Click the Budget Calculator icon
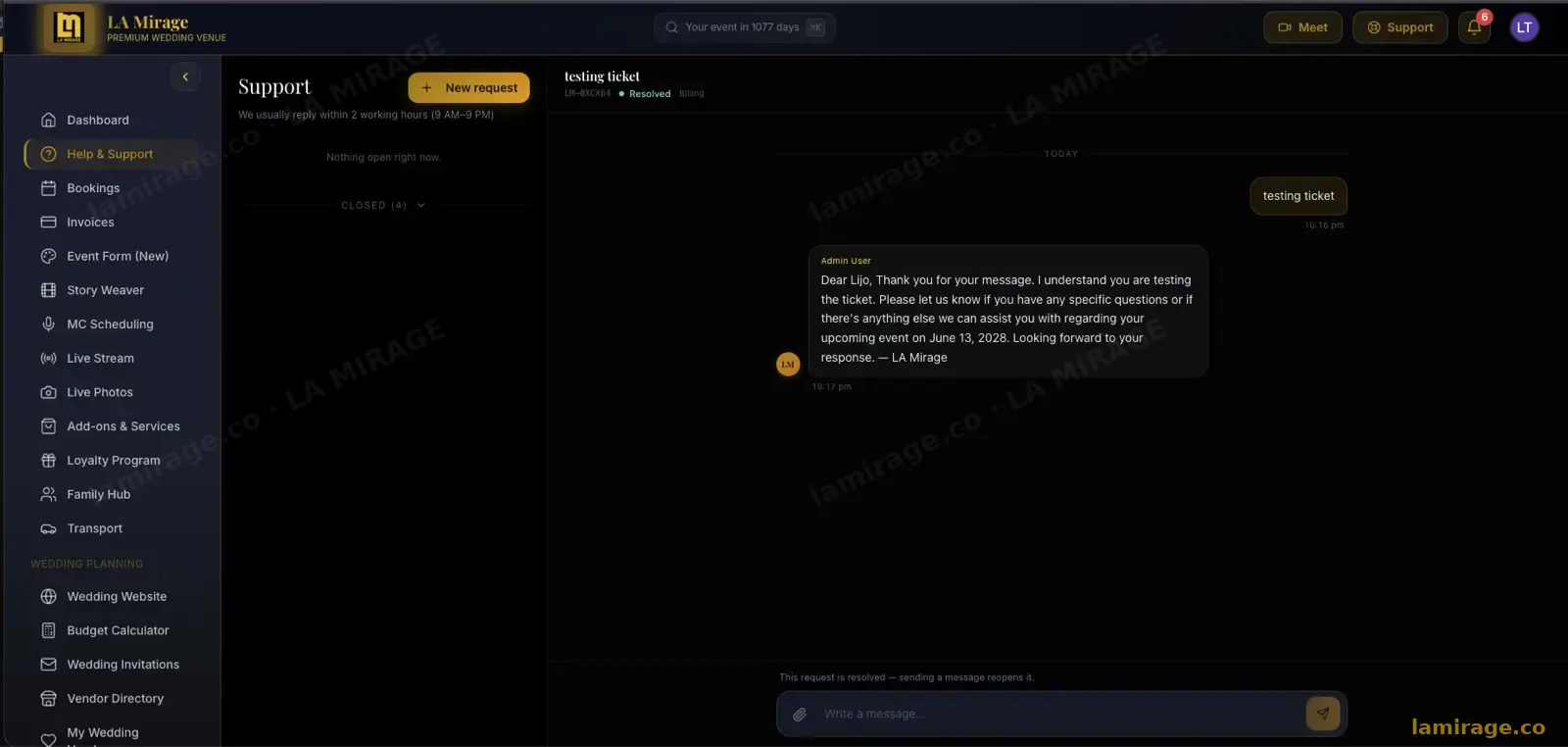This screenshot has width=1568, height=747. tap(48, 630)
